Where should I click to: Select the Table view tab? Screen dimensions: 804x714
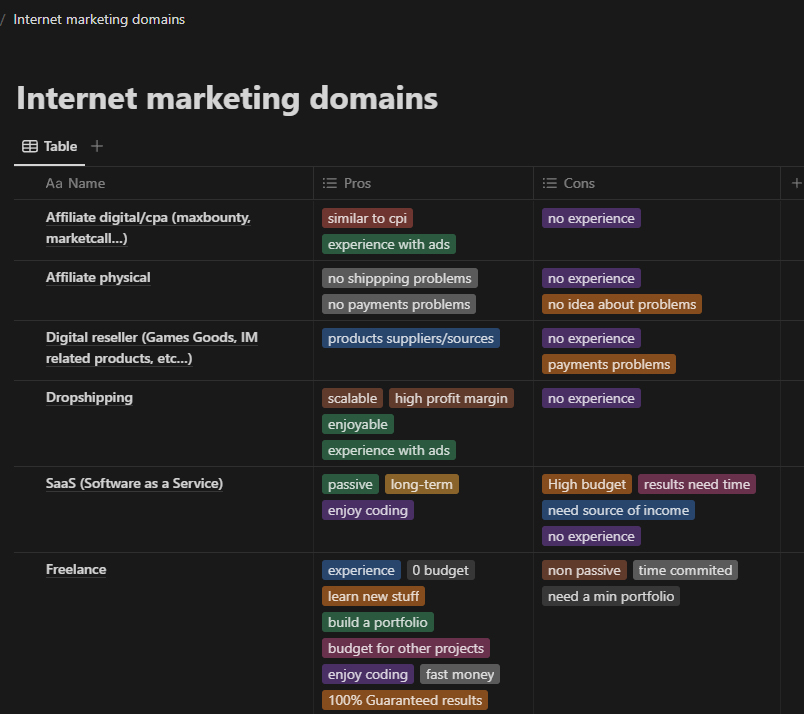pos(49,146)
